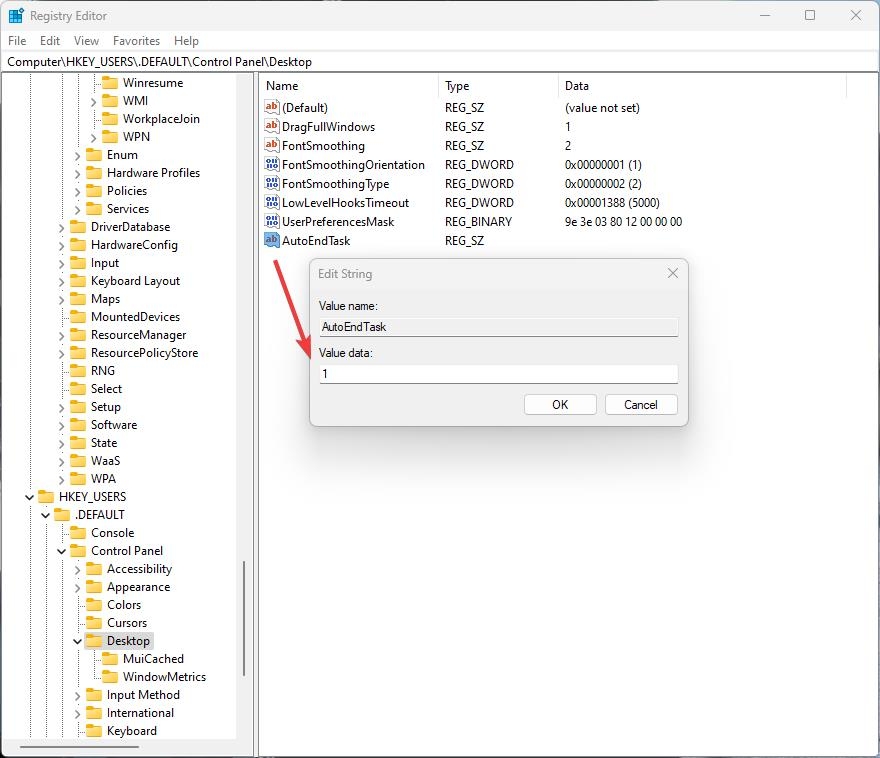Screen dimensions: 880x758
Task: Expand the Hardware Profiles node
Action: pos(77,173)
